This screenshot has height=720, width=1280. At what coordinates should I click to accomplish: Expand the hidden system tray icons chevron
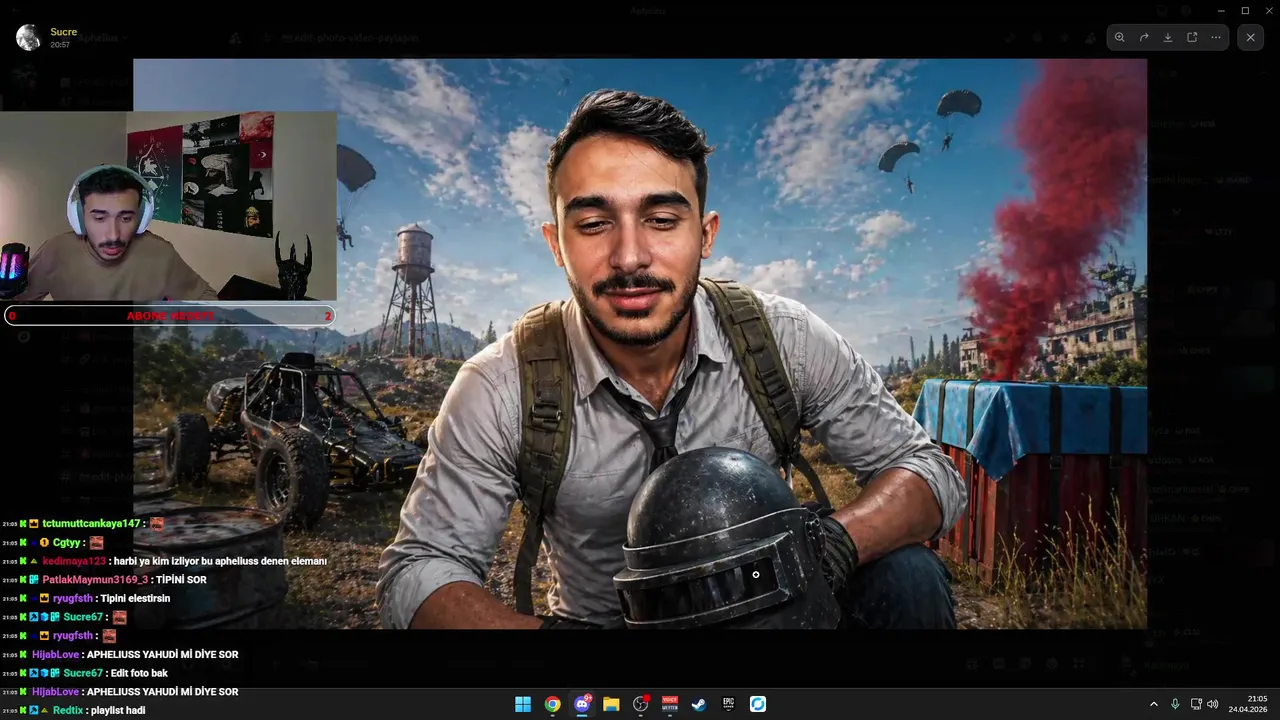pyautogui.click(x=1153, y=704)
